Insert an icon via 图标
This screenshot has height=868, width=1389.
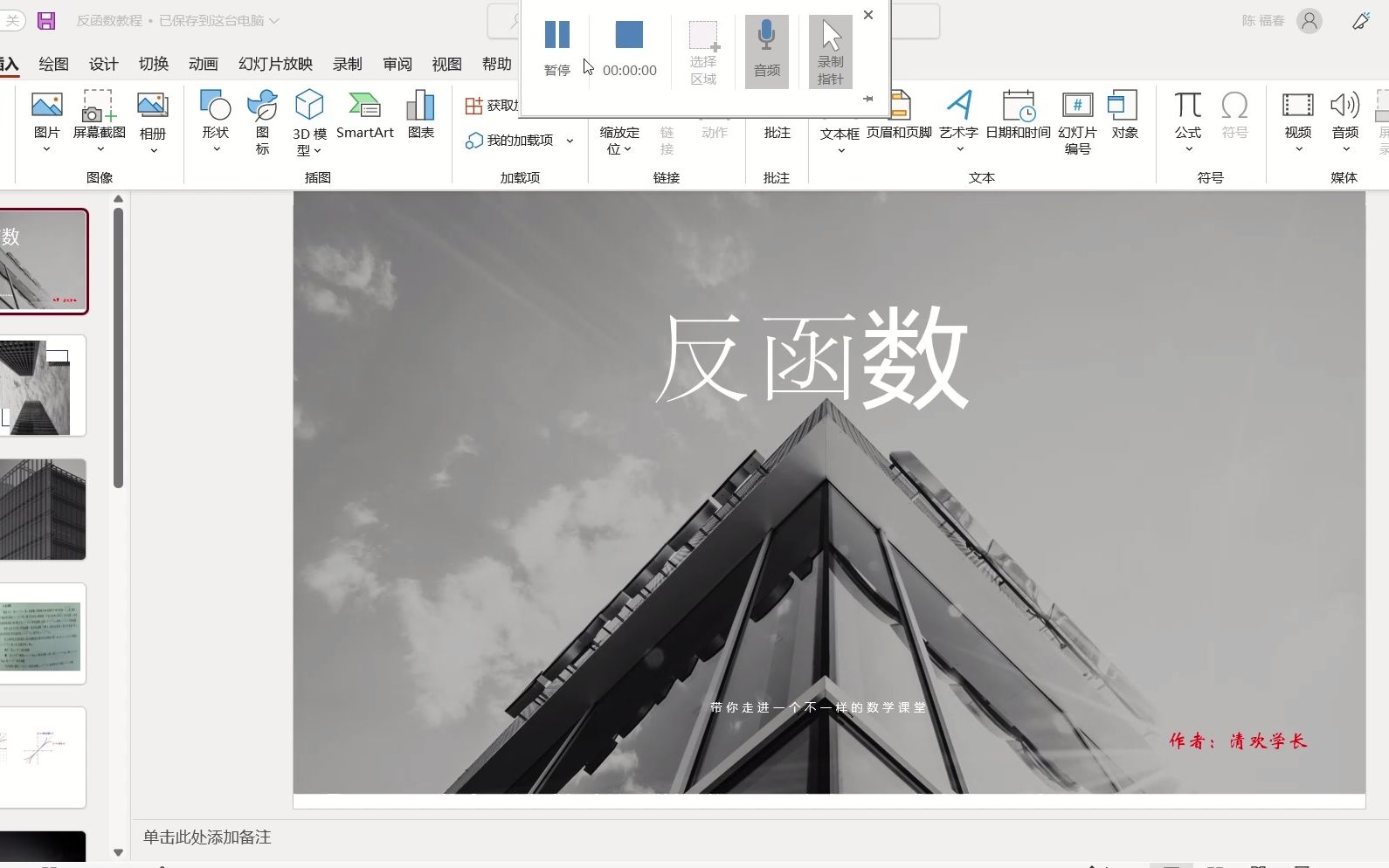point(262,122)
